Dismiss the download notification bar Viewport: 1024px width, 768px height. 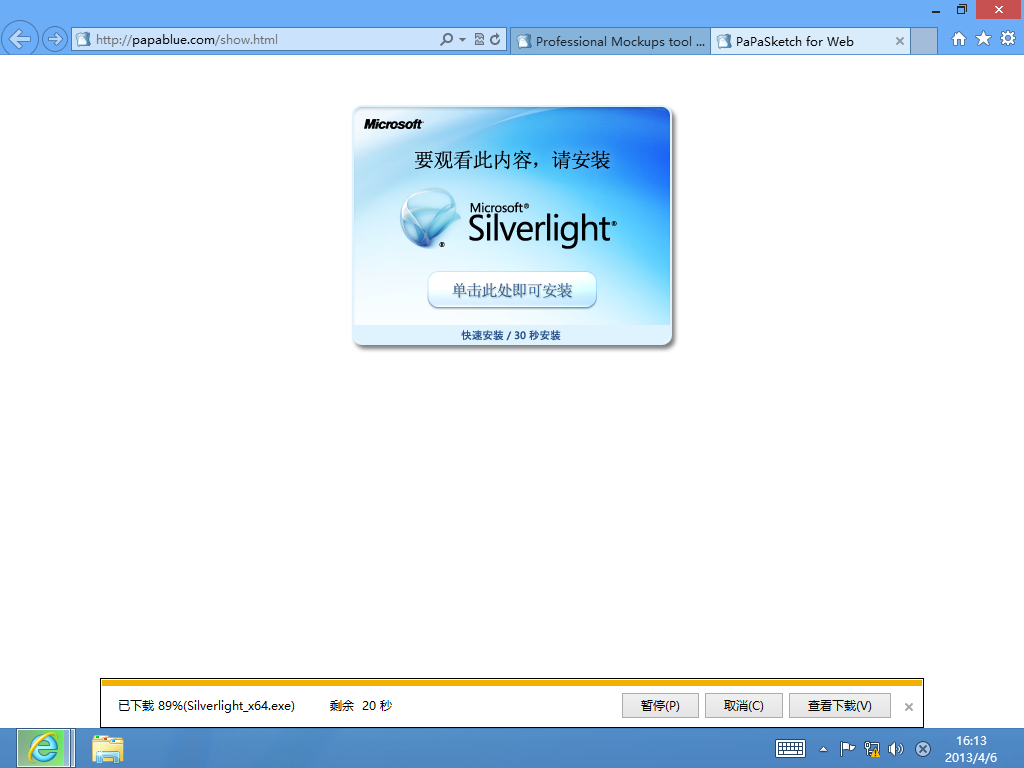(x=908, y=707)
